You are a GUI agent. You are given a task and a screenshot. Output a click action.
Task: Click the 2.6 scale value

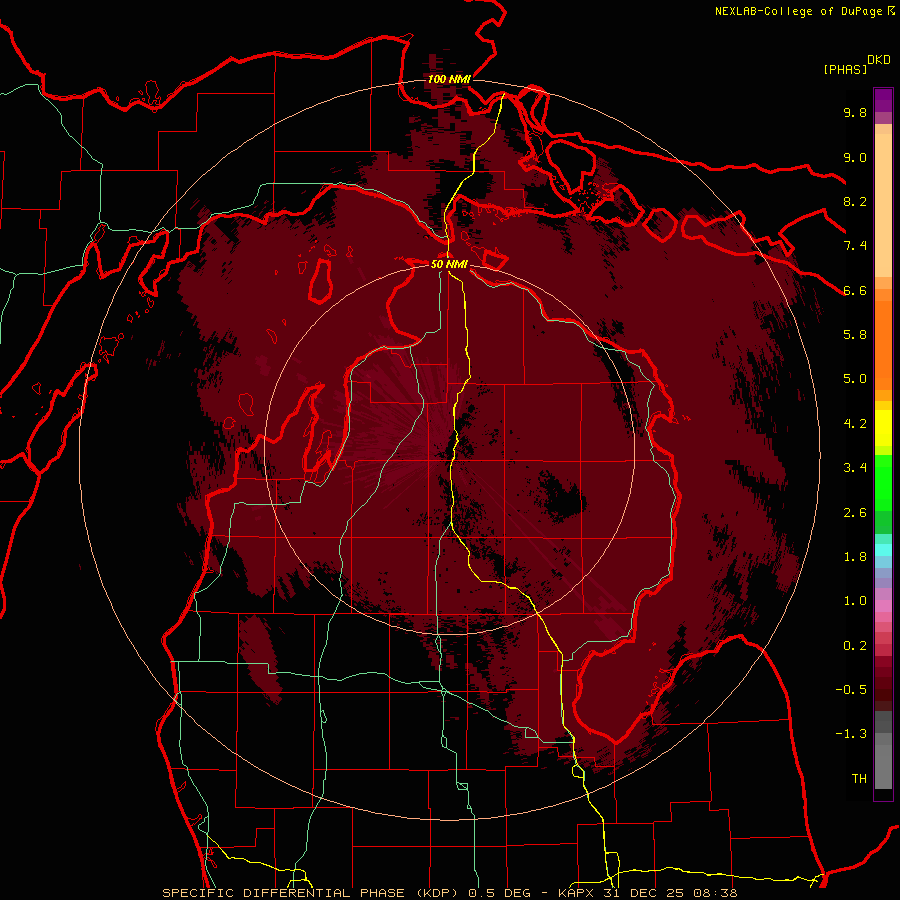click(x=855, y=513)
